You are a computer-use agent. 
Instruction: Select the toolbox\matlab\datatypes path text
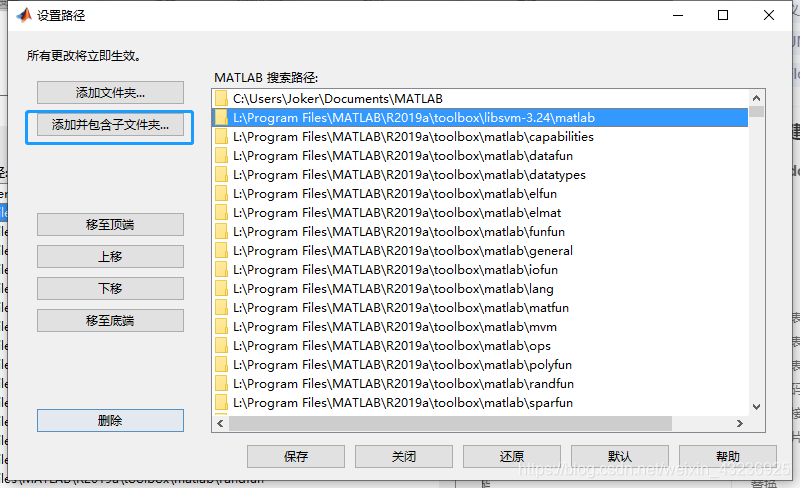point(409,175)
